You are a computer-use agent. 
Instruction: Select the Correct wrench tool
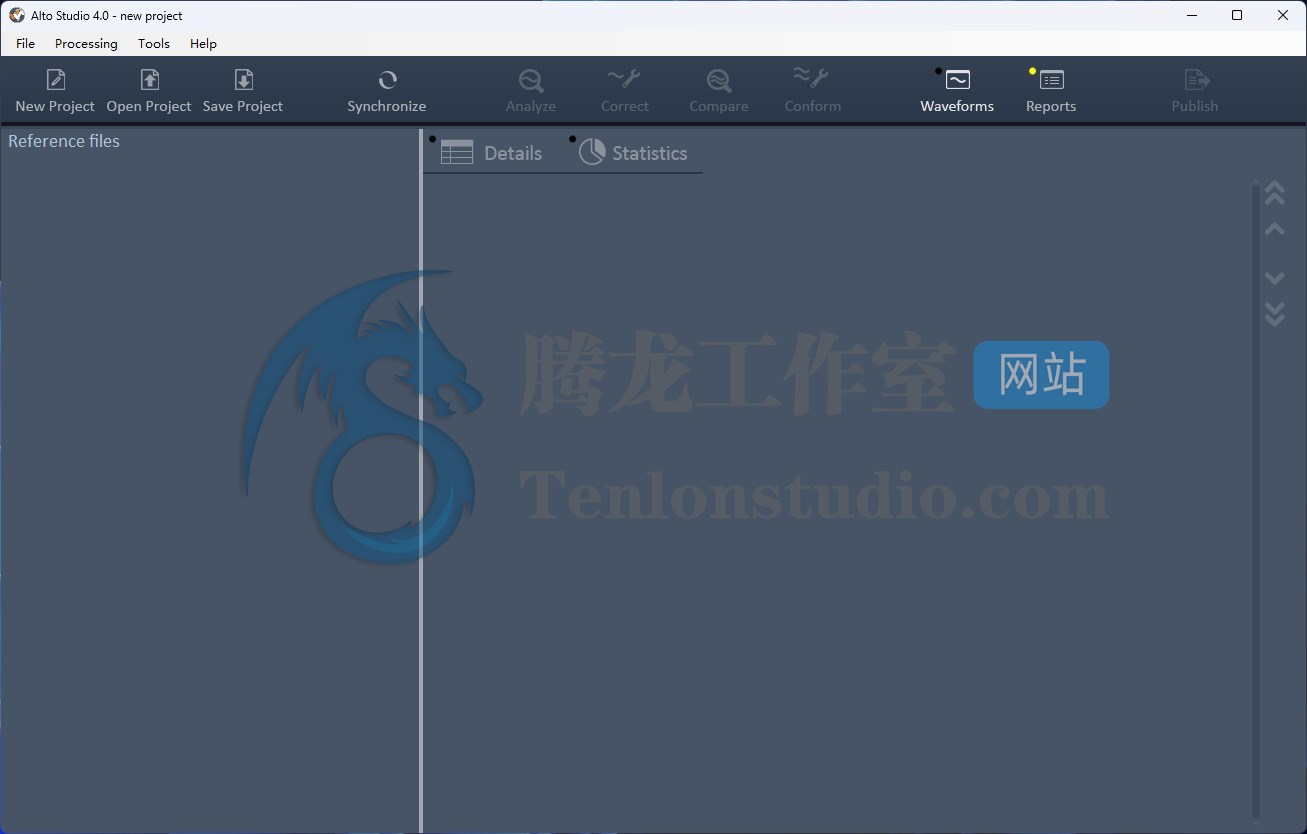tap(625, 90)
